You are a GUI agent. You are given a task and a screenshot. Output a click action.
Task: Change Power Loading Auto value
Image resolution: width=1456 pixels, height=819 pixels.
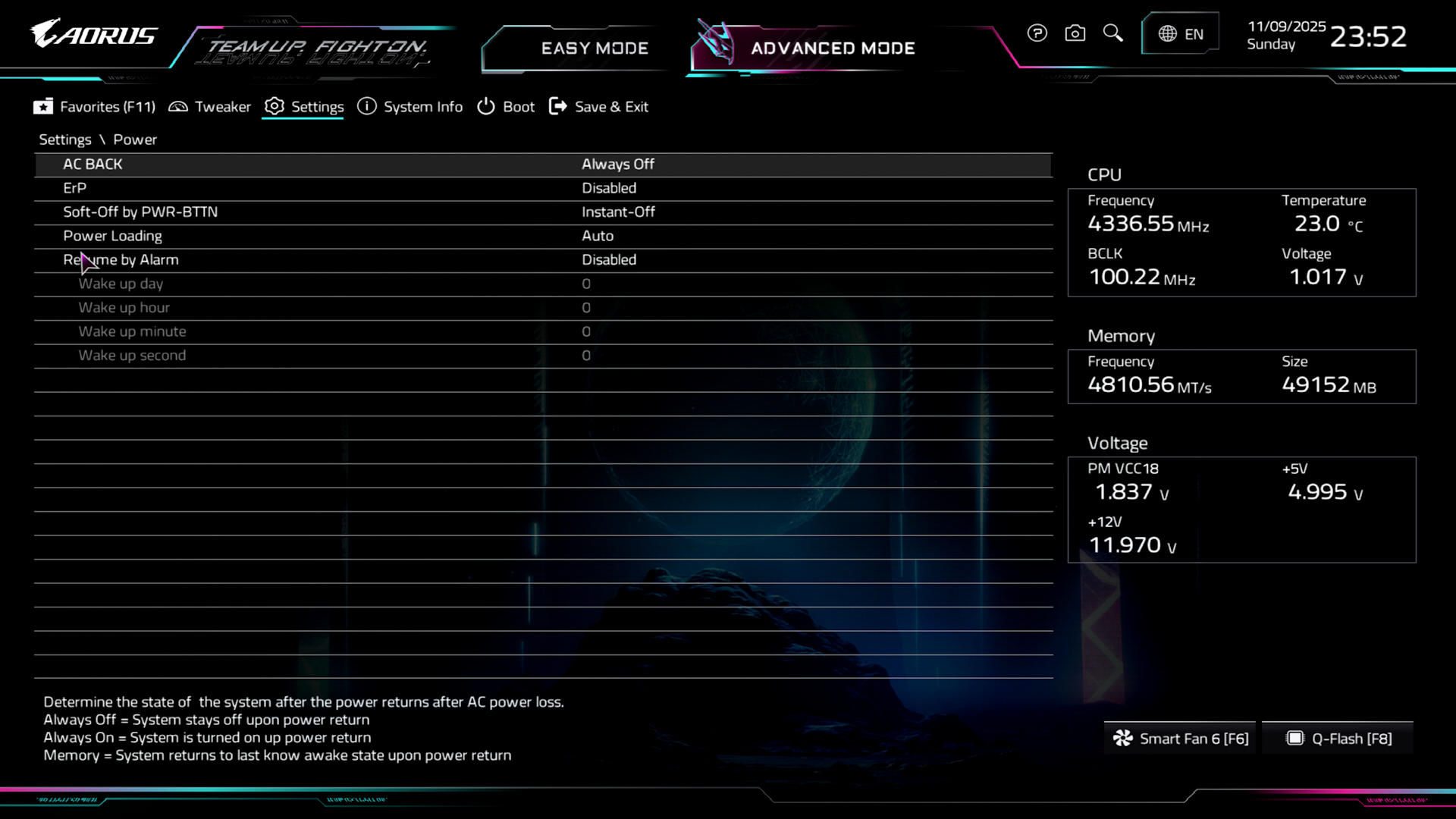pos(597,236)
